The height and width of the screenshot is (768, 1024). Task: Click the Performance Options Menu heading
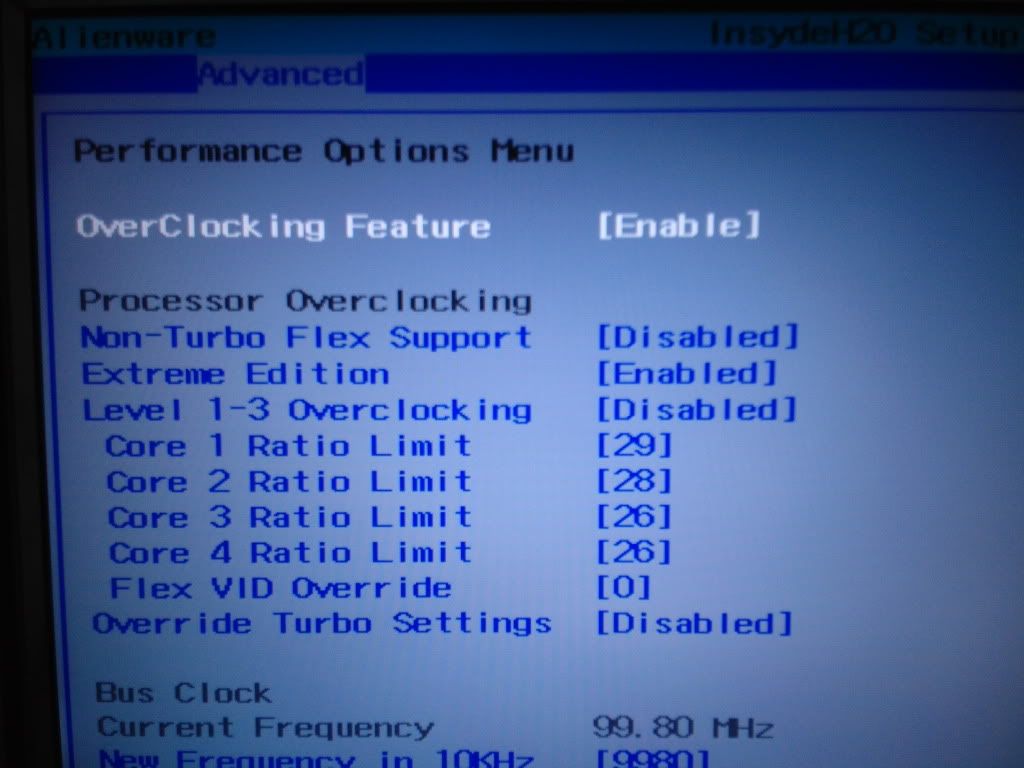pyautogui.click(x=324, y=152)
